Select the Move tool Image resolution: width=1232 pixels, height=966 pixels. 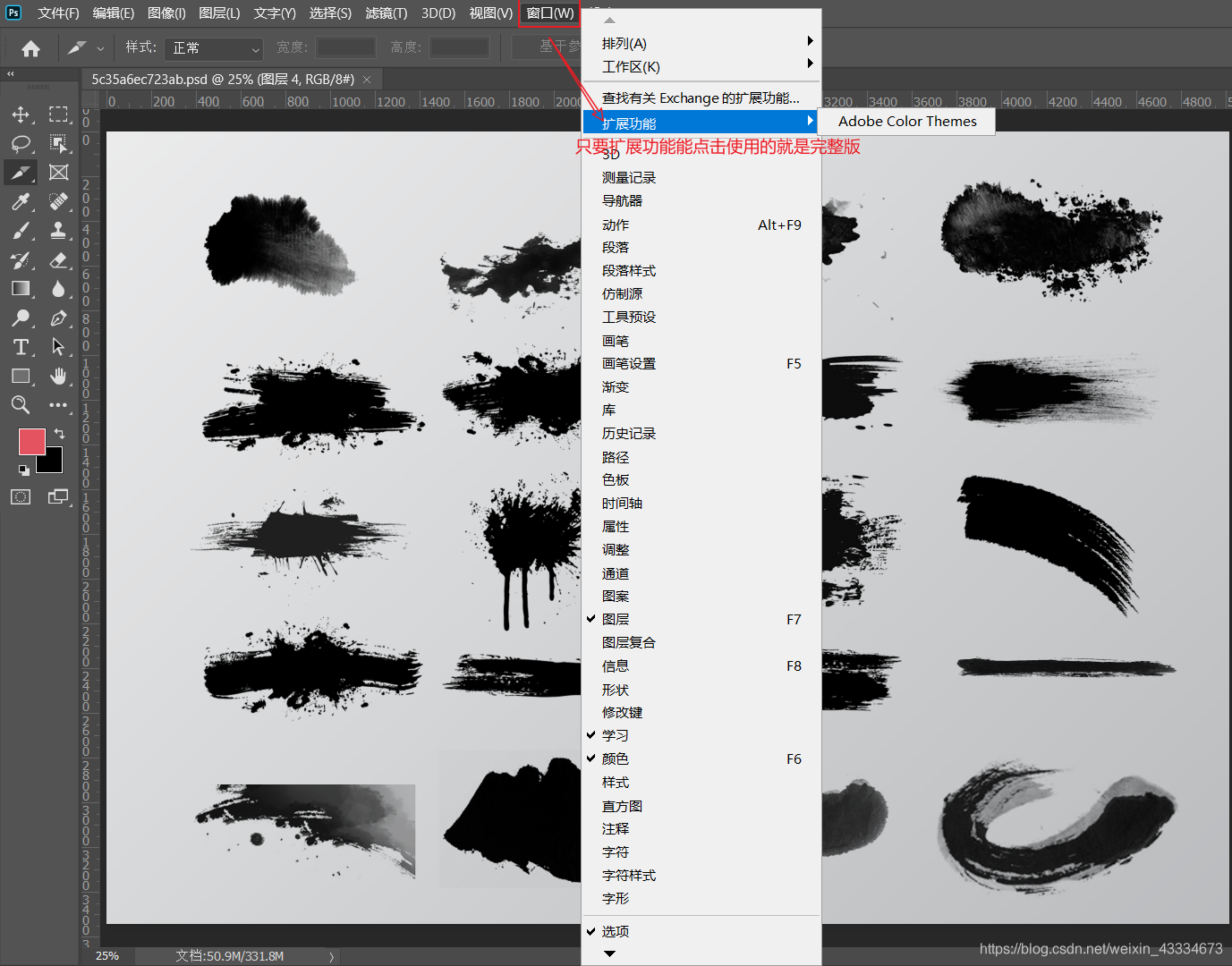[21, 114]
